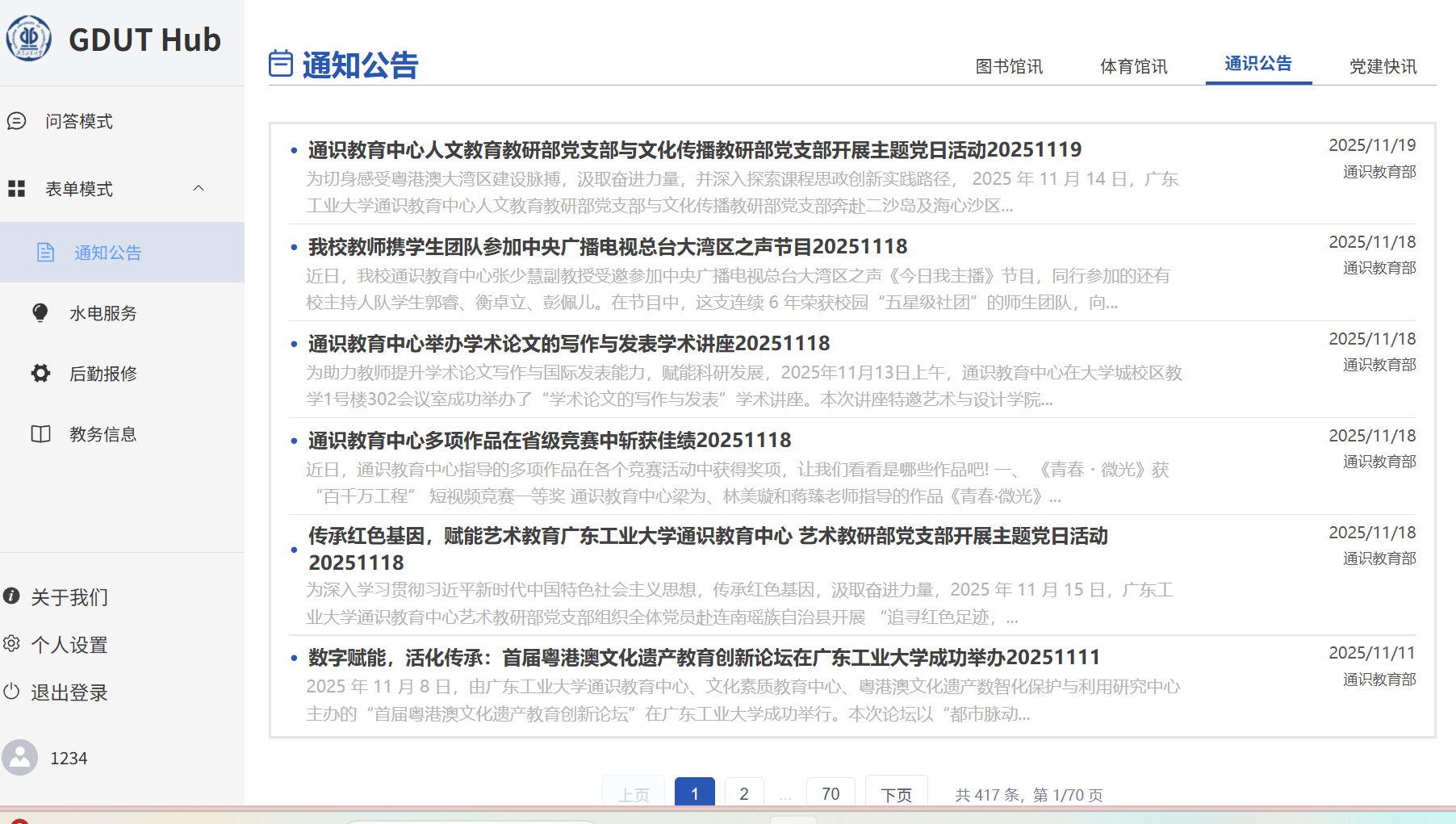Click the 教务信息 book icon
This screenshot has width=1456, height=824.
pos(40,434)
